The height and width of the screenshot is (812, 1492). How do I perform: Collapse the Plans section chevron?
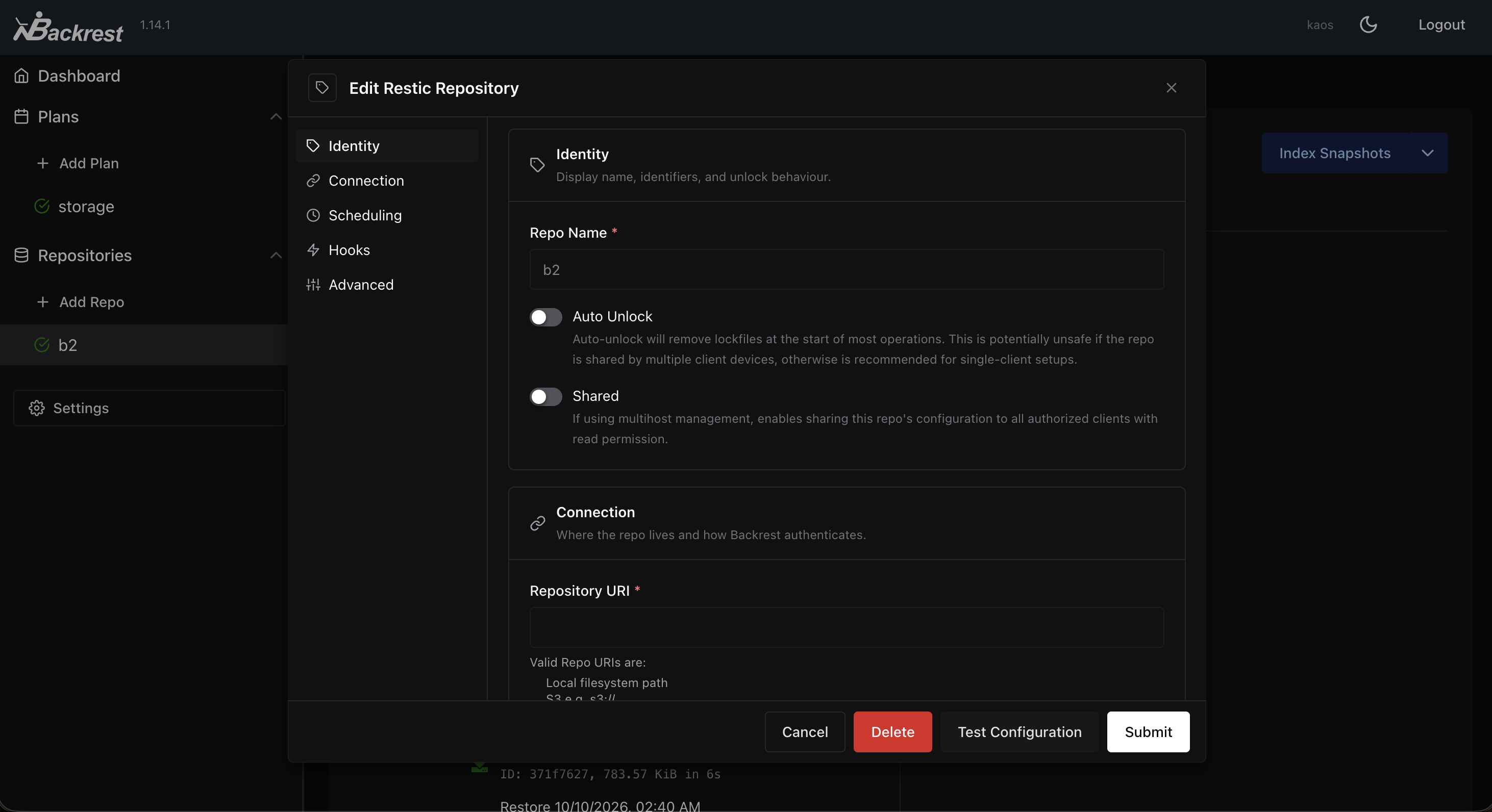[276, 116]
